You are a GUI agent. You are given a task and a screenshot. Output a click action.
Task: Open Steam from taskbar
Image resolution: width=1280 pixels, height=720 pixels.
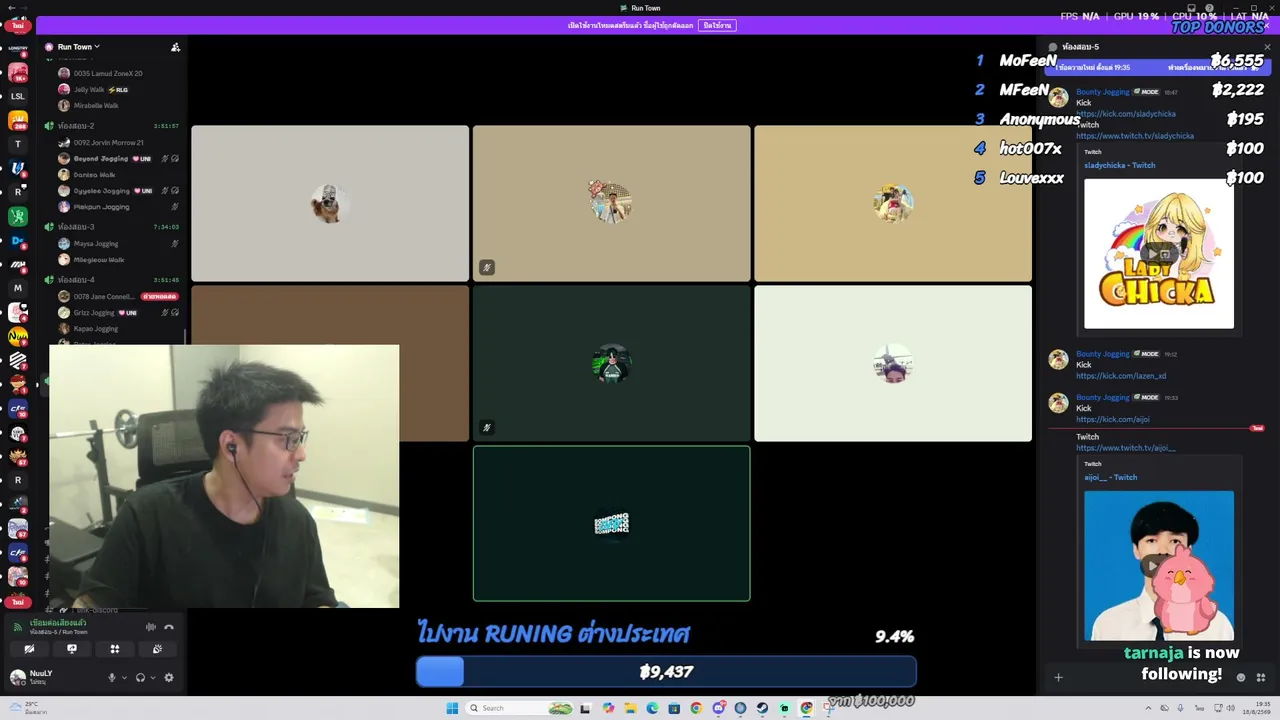tap(762, 708)
